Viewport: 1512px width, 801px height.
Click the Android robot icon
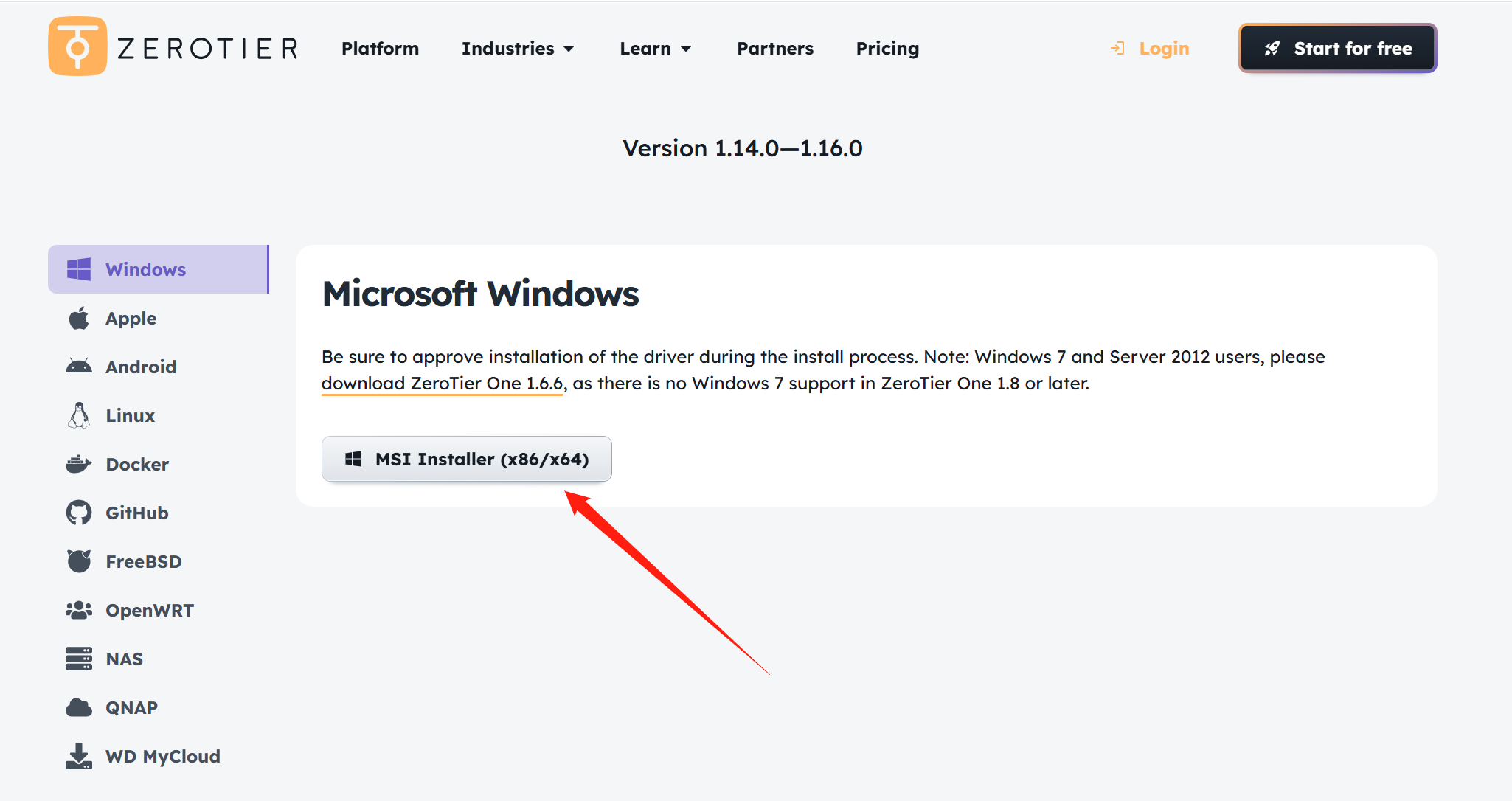click(79, 367)
